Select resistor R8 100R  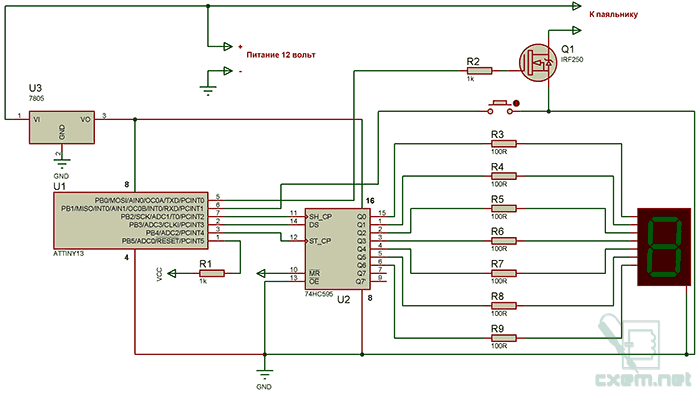click(x=504, y=305)
